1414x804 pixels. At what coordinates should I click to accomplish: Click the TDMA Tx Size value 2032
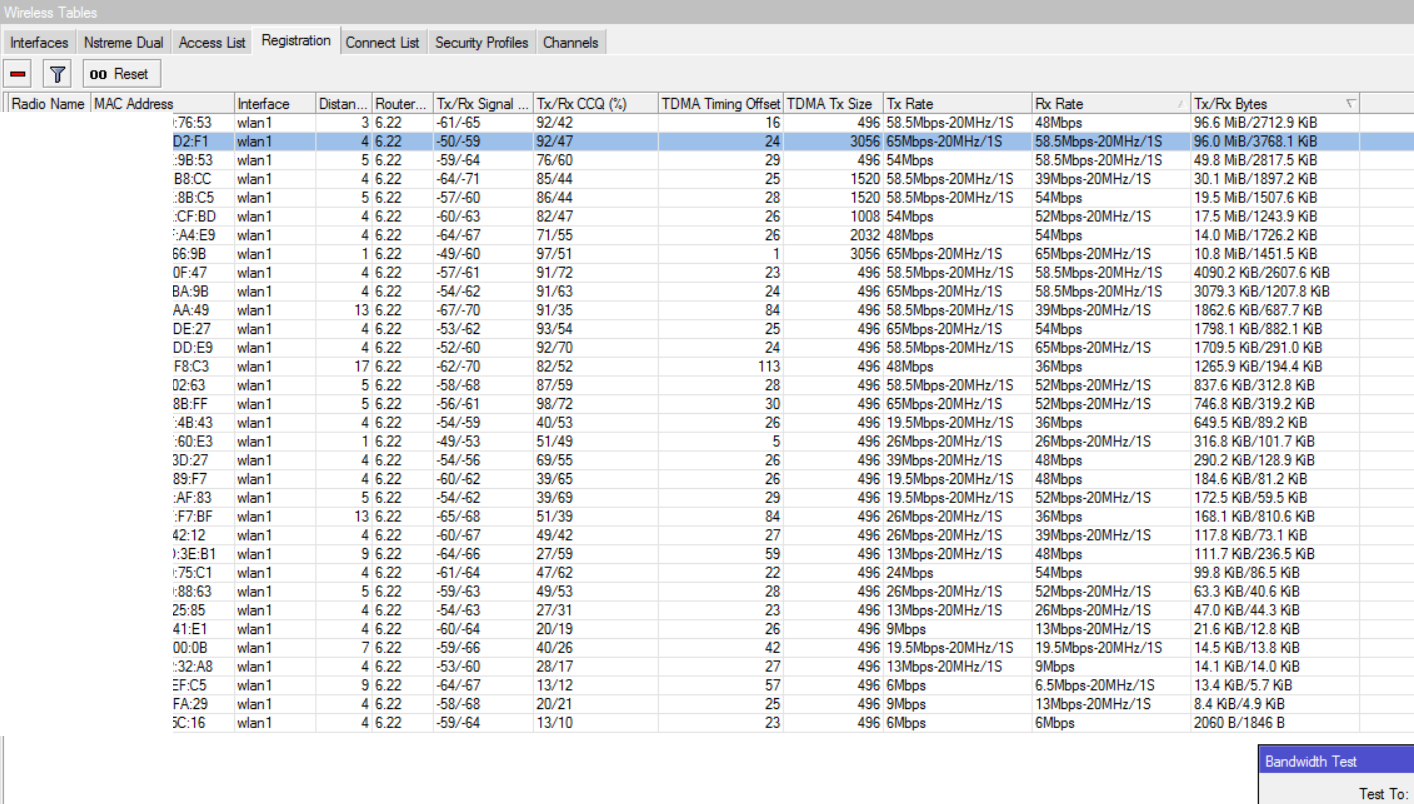tap(866, 235)
